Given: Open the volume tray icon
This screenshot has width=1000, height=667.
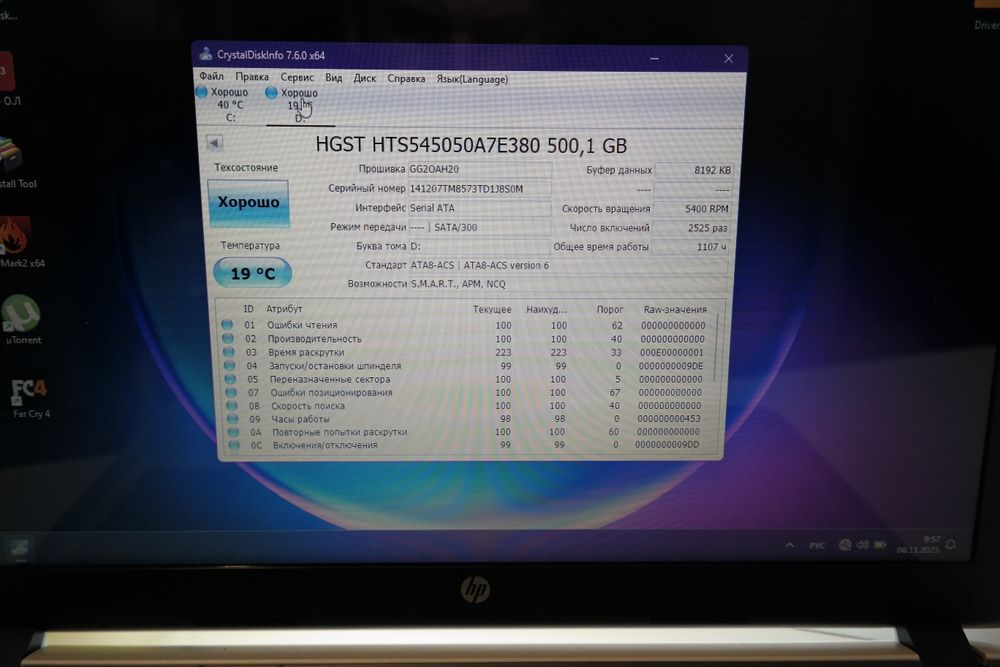Looking at the screenshot, I should tap(862, 545).
